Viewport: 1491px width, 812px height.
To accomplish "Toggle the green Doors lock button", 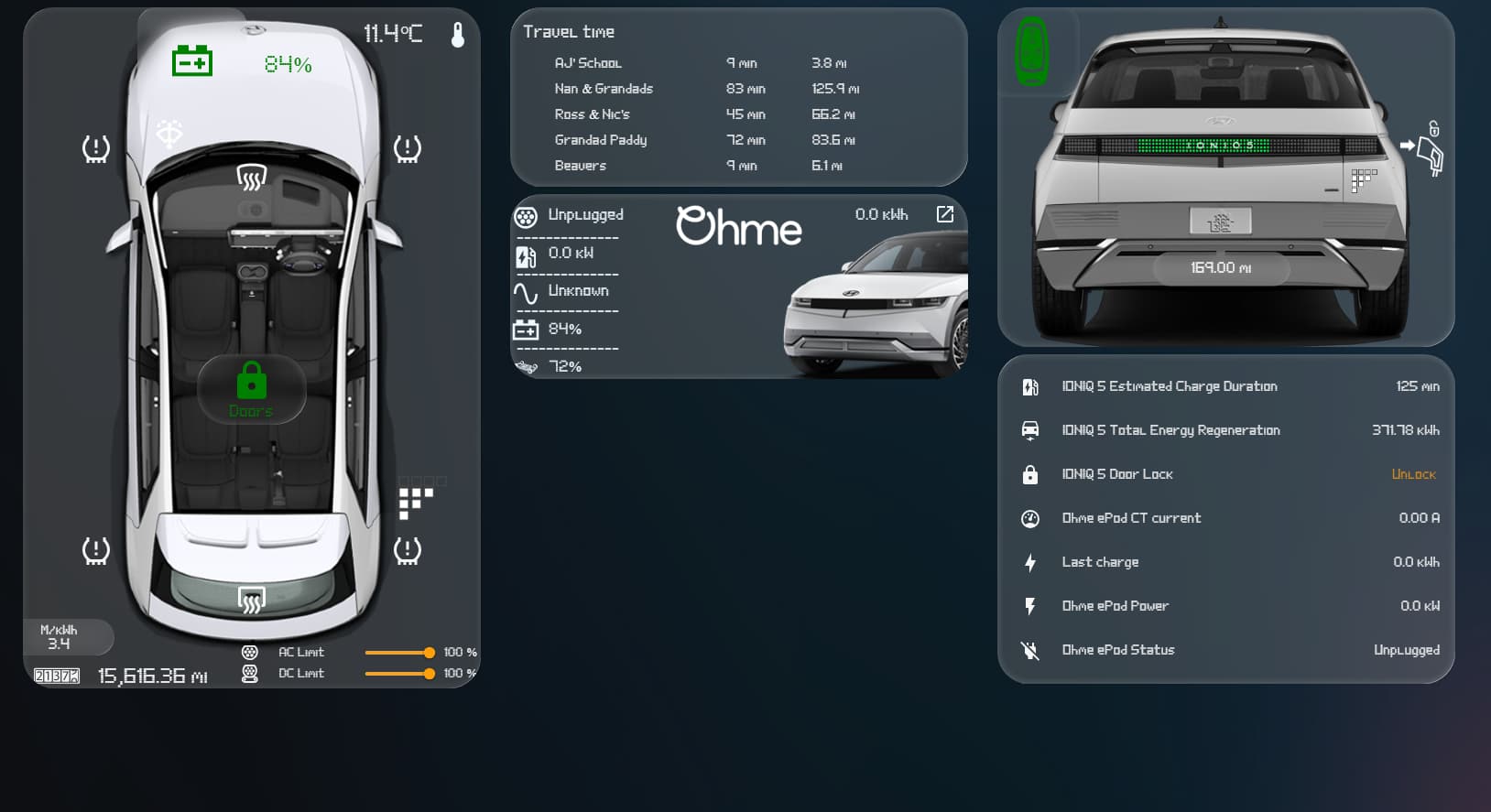I will [x=252, y=388].
